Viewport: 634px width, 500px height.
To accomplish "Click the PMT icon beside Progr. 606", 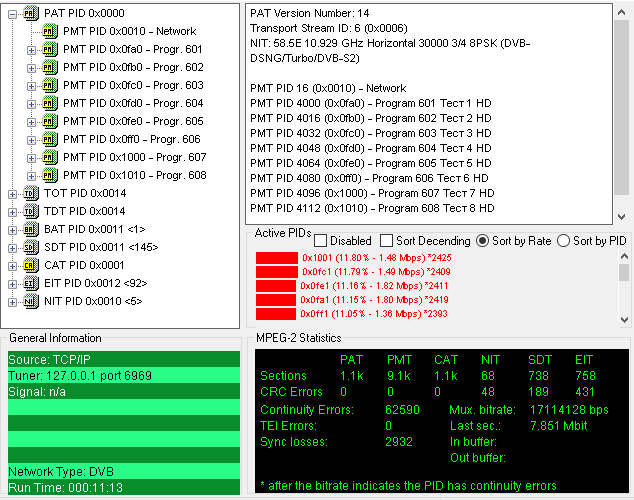I will (x=50, y=139).
